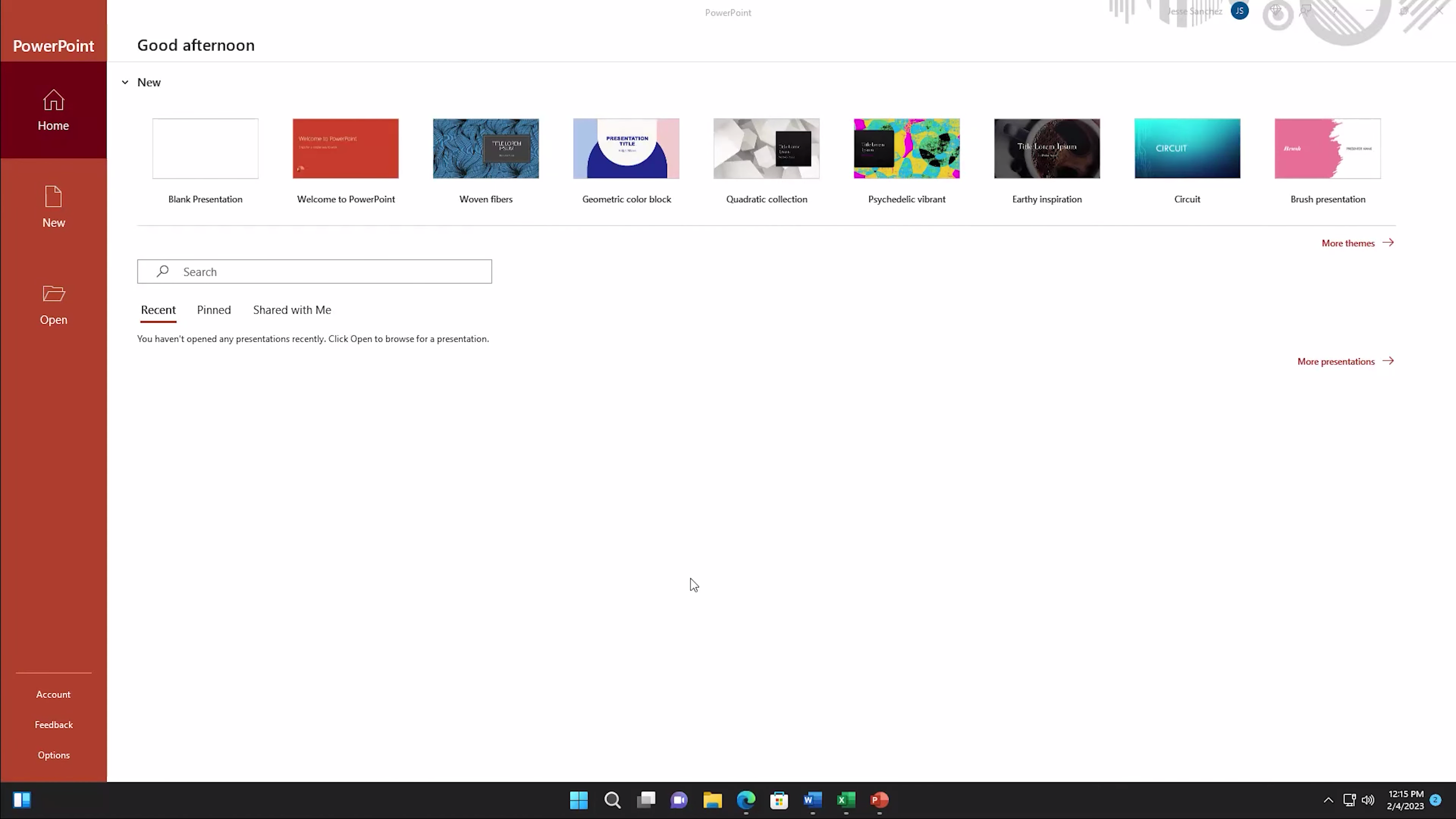Image resolution: width=1456 pixels, height=819 pixels.
Task: Select the Recent tab
Action: (158, 310)
